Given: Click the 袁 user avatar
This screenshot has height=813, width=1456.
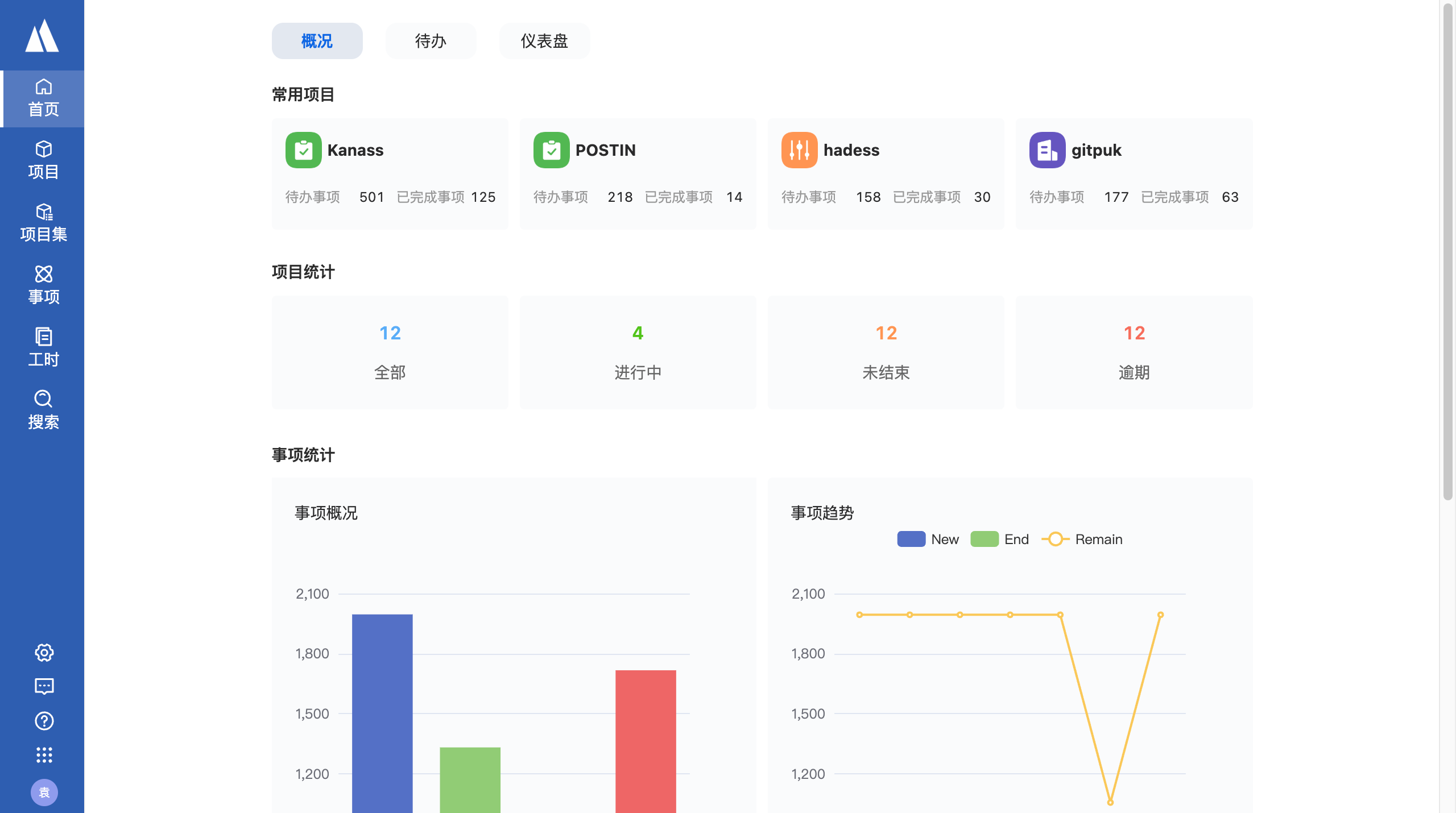Looking at the screenshot, I should point(44,793).
